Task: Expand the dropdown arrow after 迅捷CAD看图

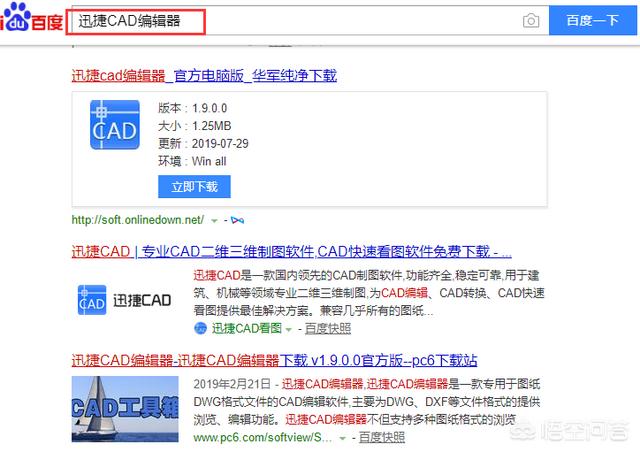Action: coord(289,329)
